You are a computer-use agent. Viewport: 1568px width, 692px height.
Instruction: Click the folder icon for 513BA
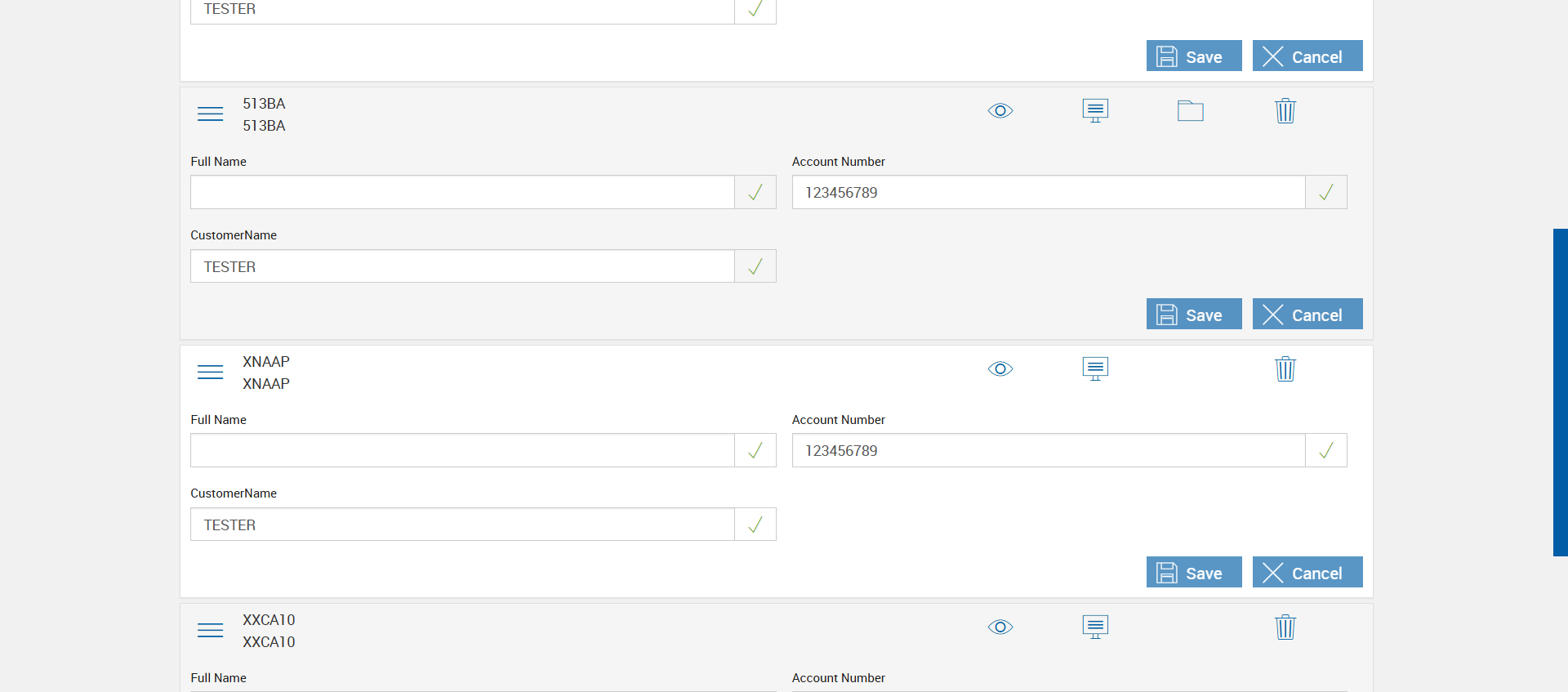pos(1190,111)
